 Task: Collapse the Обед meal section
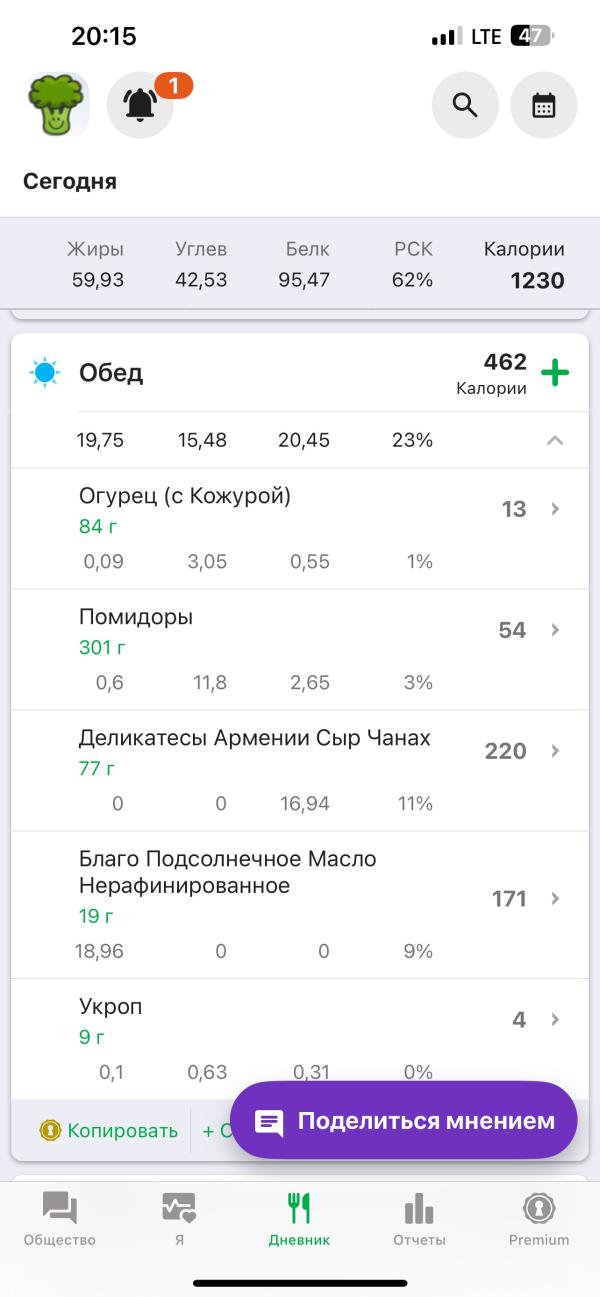pos(556,440)
